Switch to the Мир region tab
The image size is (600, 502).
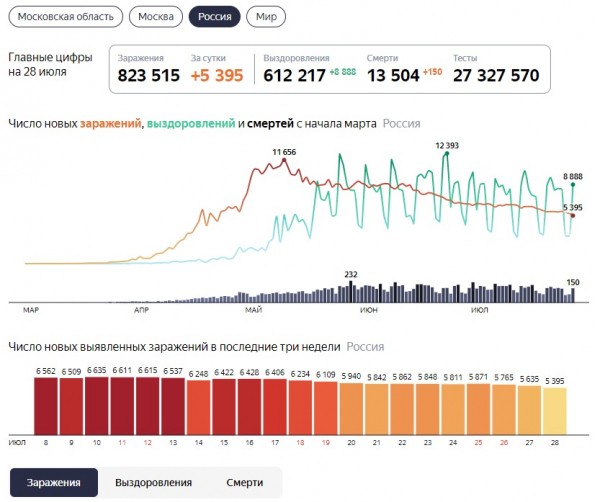[x=267, y=18]
